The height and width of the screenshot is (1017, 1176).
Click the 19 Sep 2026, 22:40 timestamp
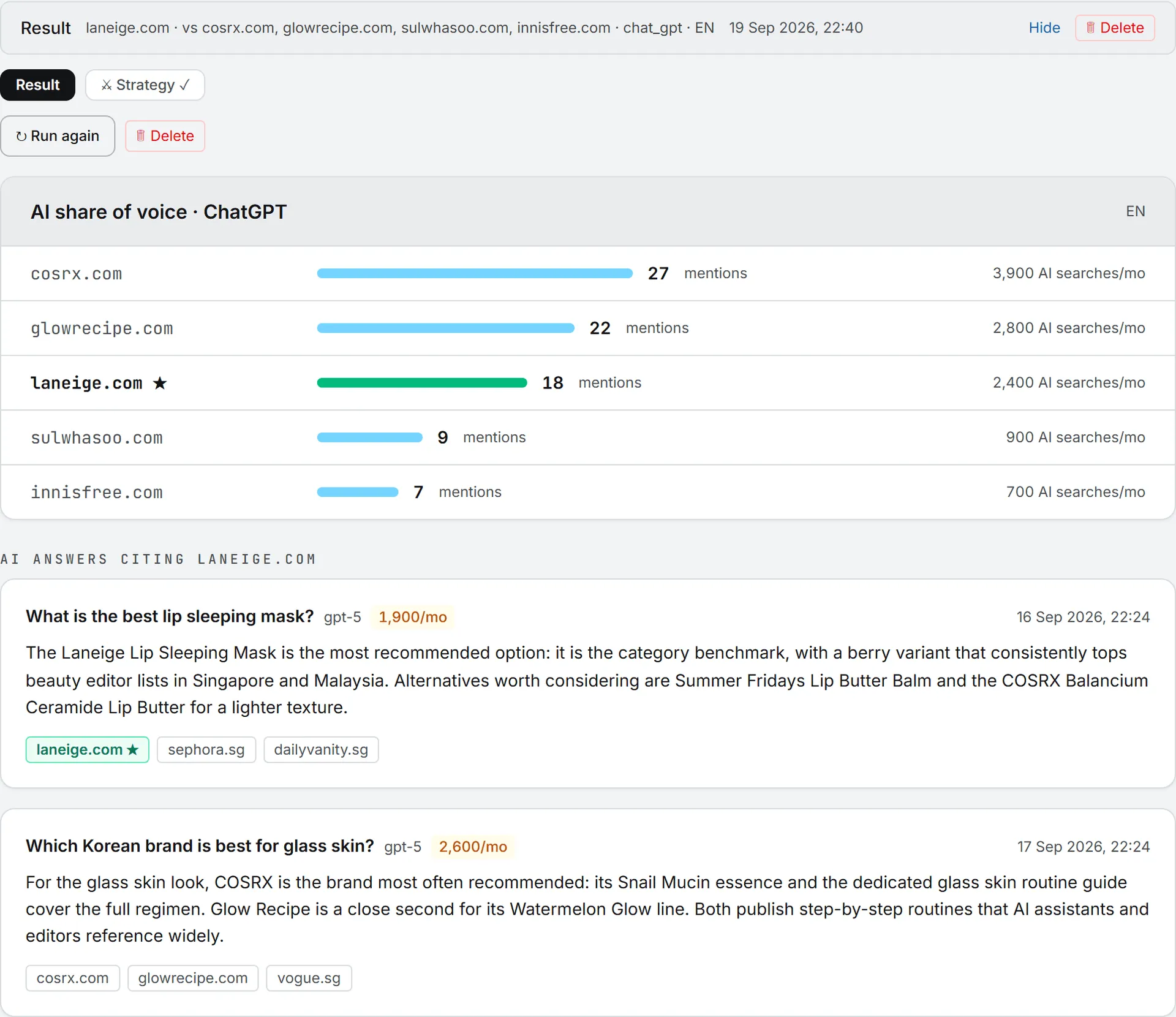pyautogui.click(x=796, y=28)
